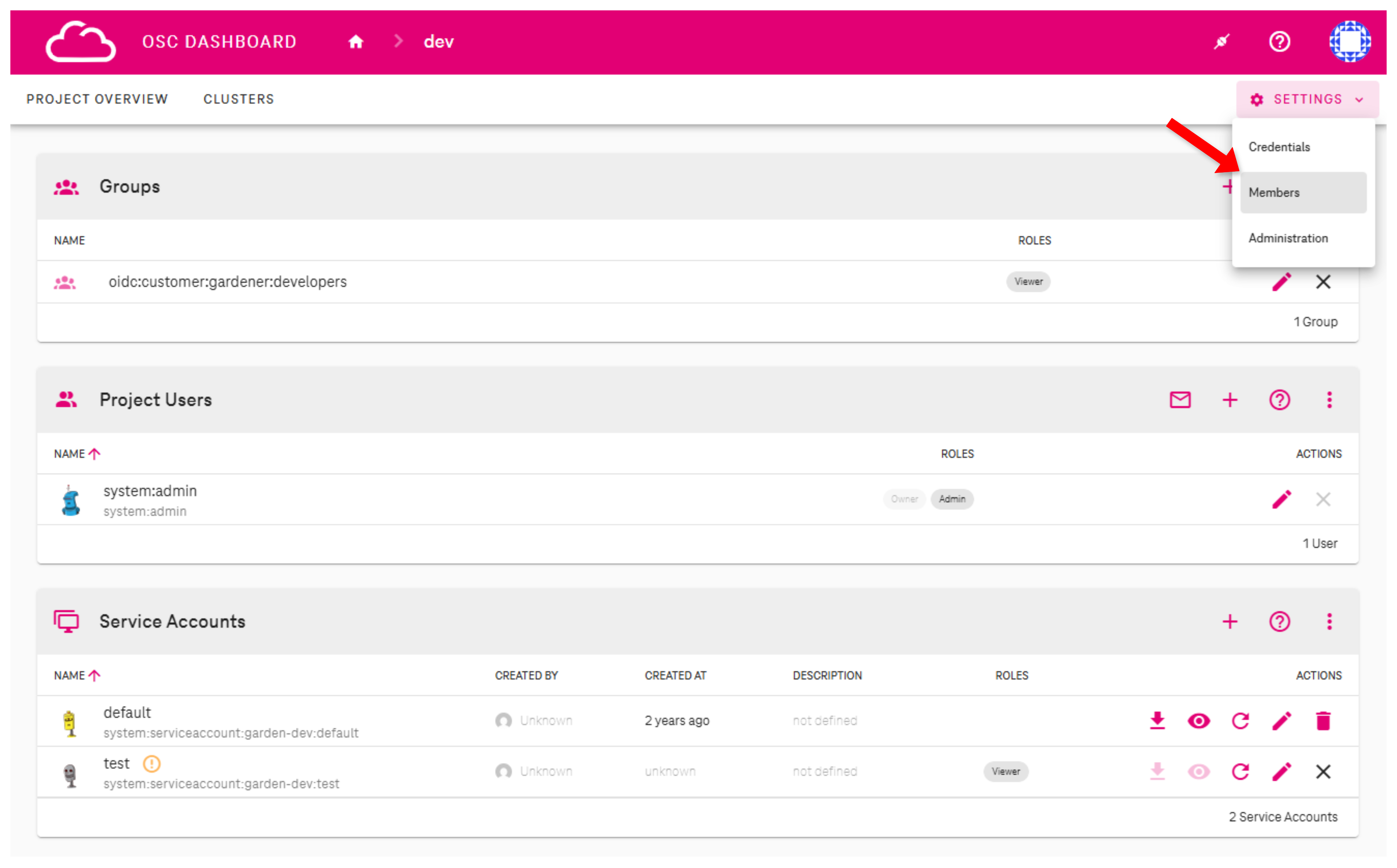The width and height of the screenshot is (1397, 868).
Task: Remove the test service account
Action: [1323, 772]
